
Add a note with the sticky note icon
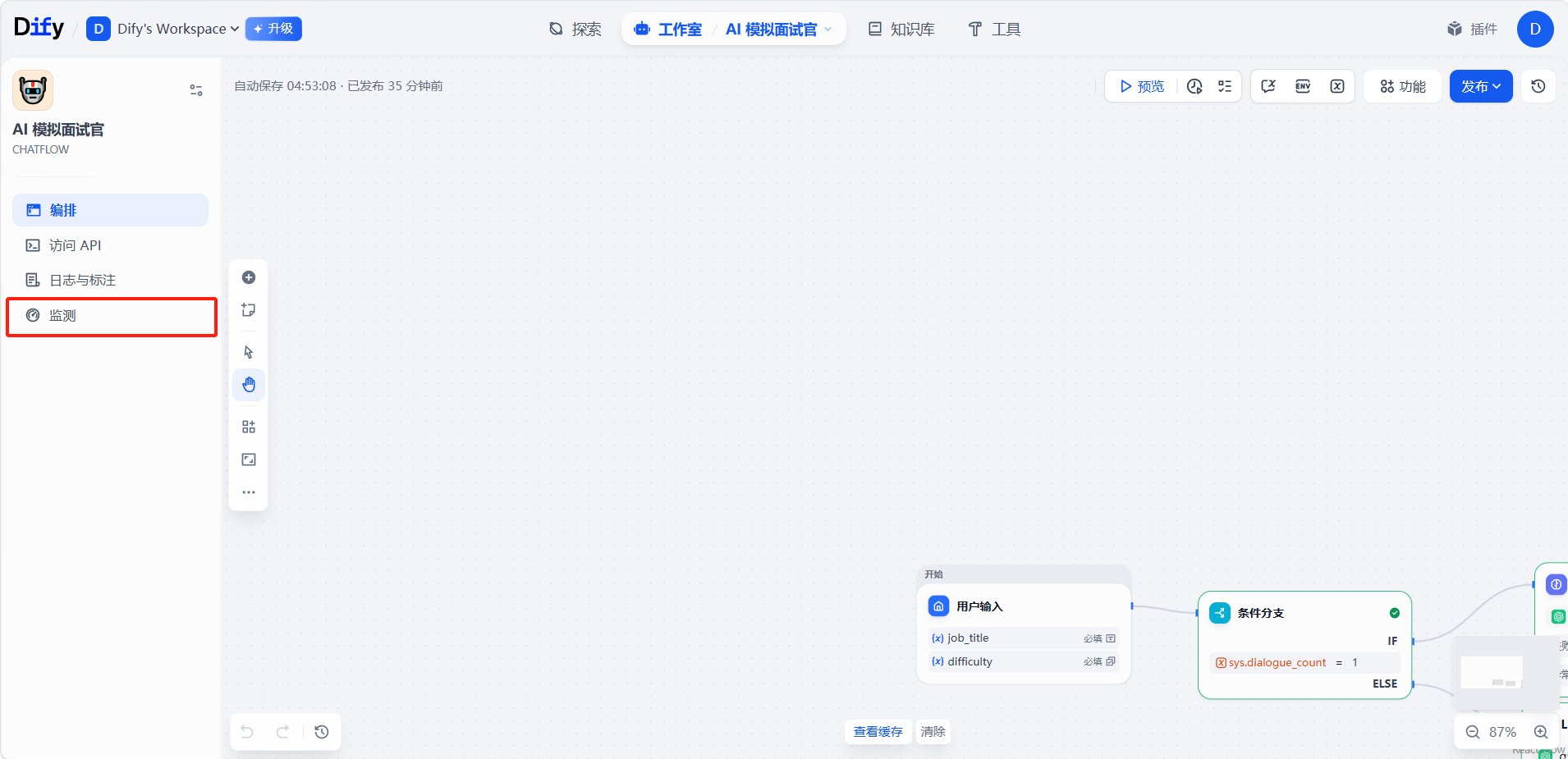point(249,310)
